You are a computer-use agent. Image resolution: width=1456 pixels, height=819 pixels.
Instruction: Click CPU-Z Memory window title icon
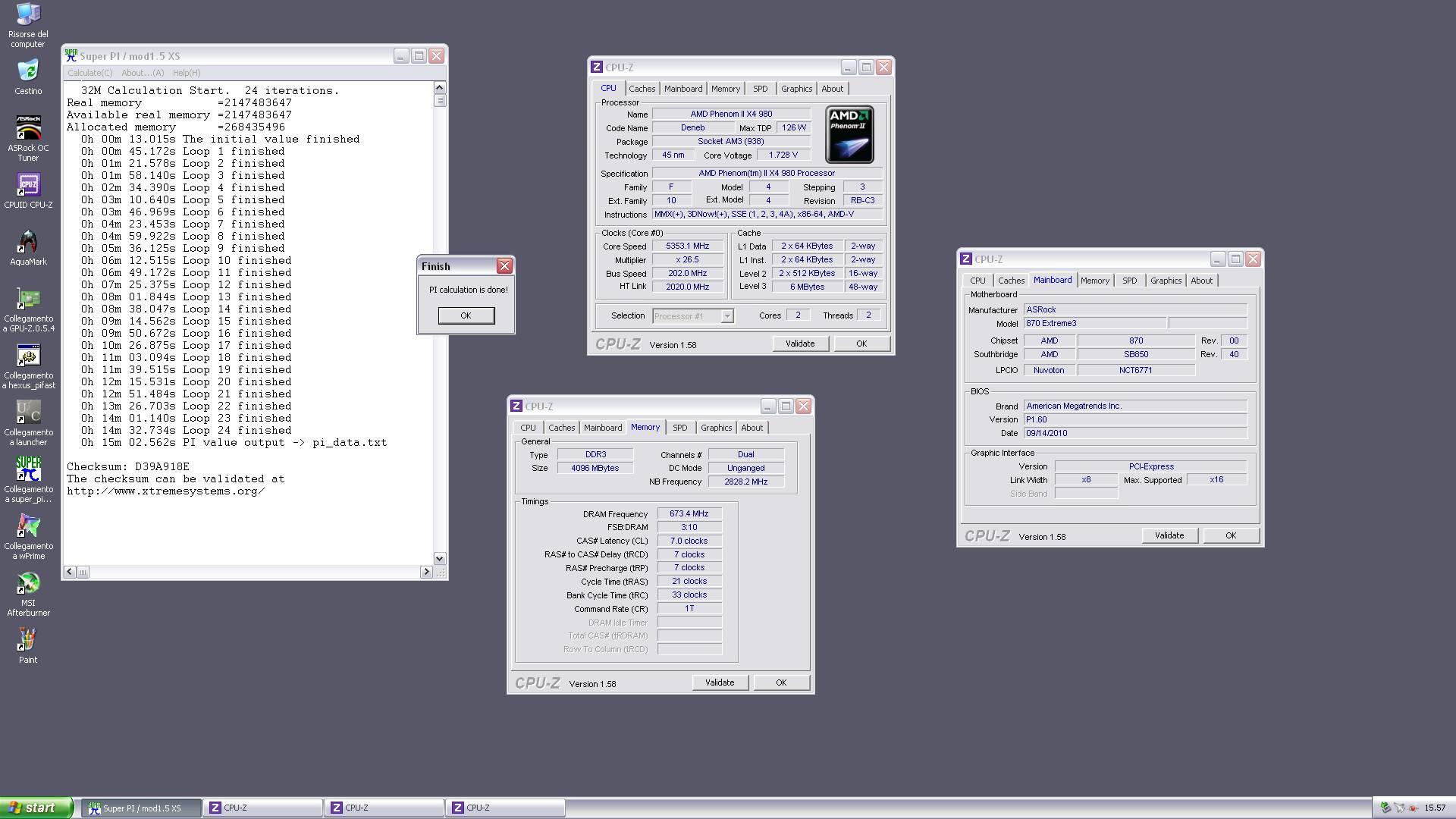pos(516,406)
